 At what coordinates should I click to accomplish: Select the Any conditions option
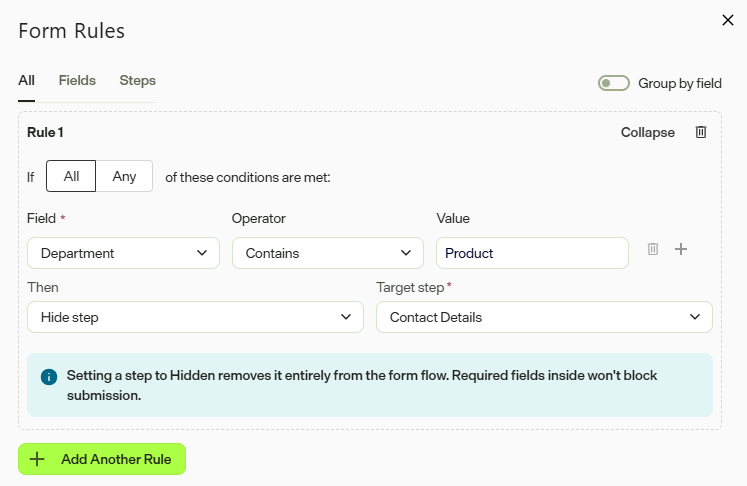[x=124, y=176]
